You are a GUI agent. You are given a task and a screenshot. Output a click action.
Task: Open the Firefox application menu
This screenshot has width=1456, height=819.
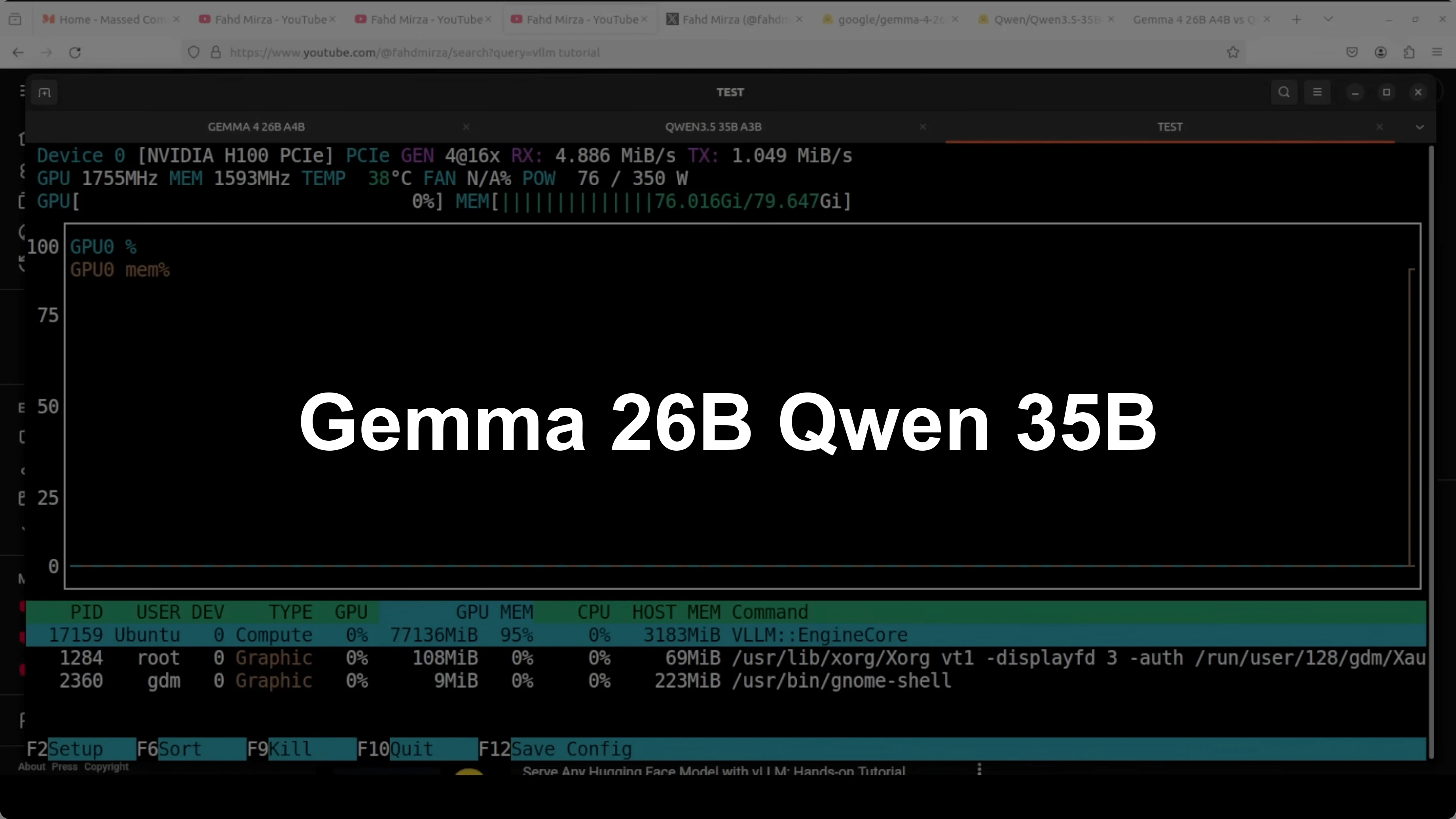[x=1437, y=53]
